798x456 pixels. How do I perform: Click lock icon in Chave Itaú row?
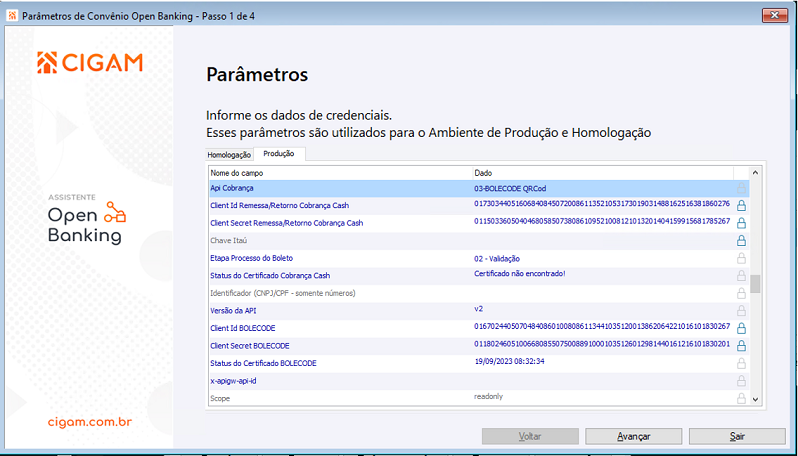pos(742,240)
